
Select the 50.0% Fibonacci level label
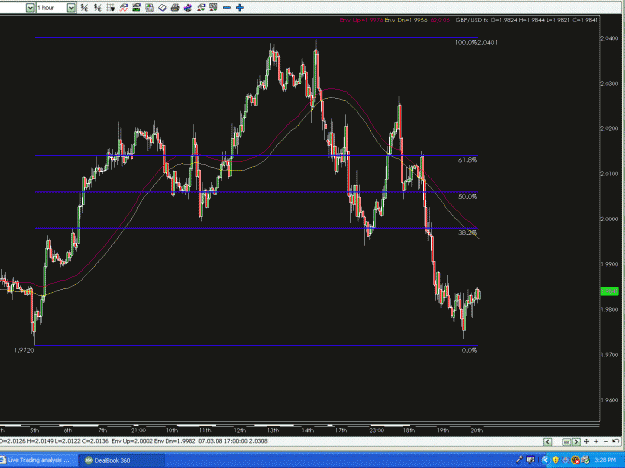467,197
